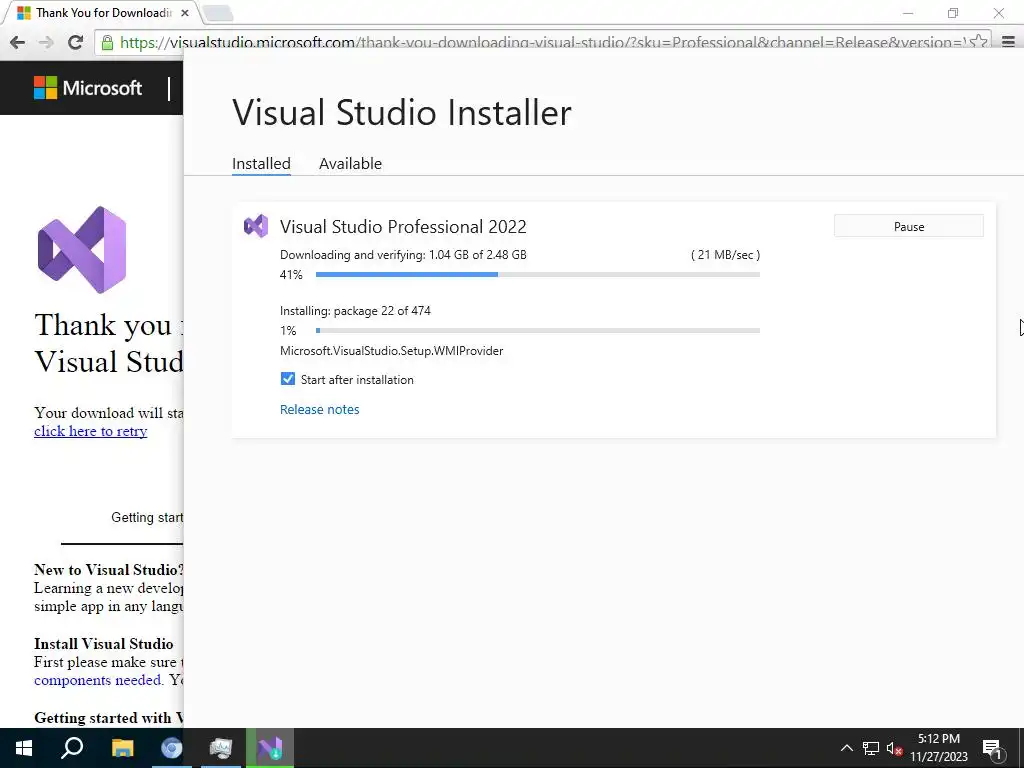This screenshot has width=1024, height=768.
Task: Click the large Visual Studio logo on webpage
Action: pyautogui.click(x=82, y=249)
